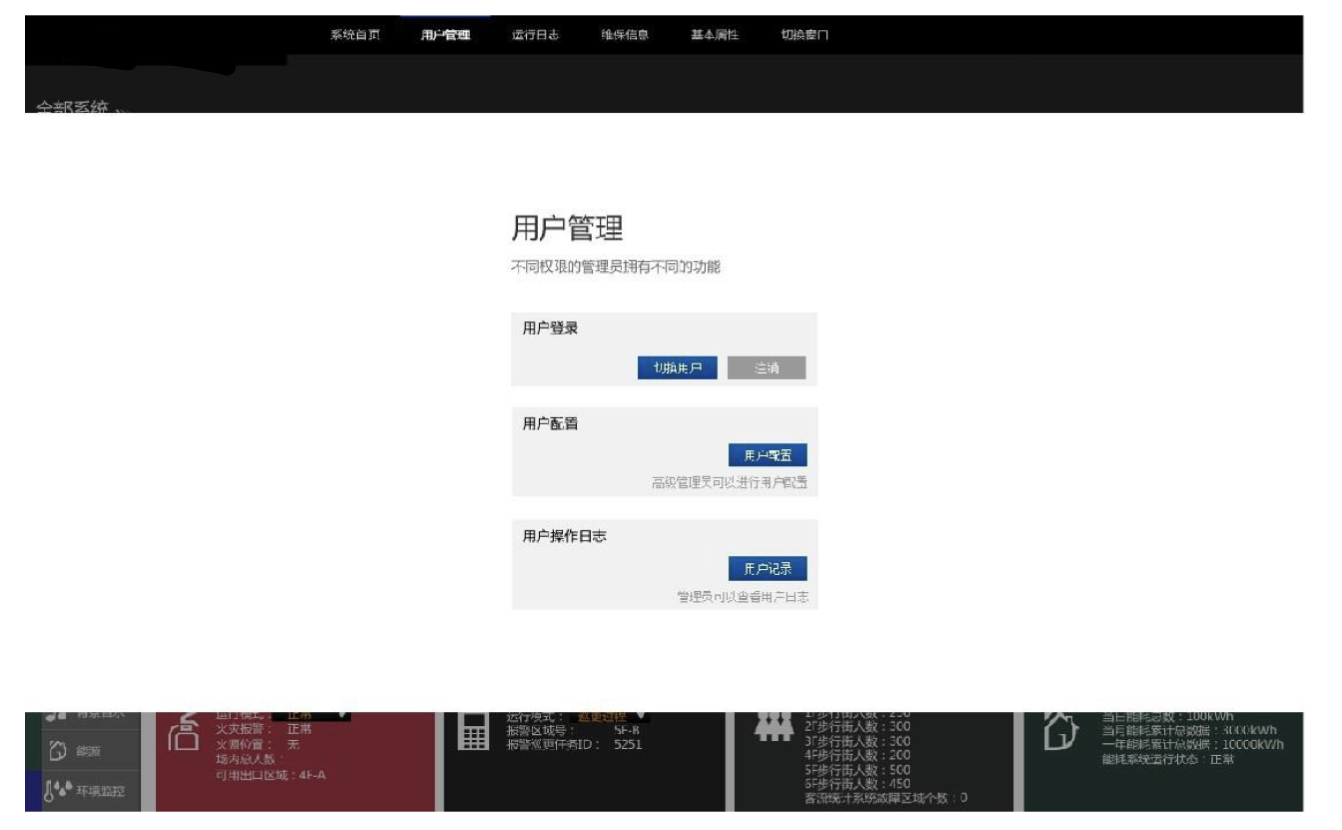Click 可用出口区域：4F-A text
Image resolution: width=1342 pixels, height=830 pixels.
coord(270,774)
